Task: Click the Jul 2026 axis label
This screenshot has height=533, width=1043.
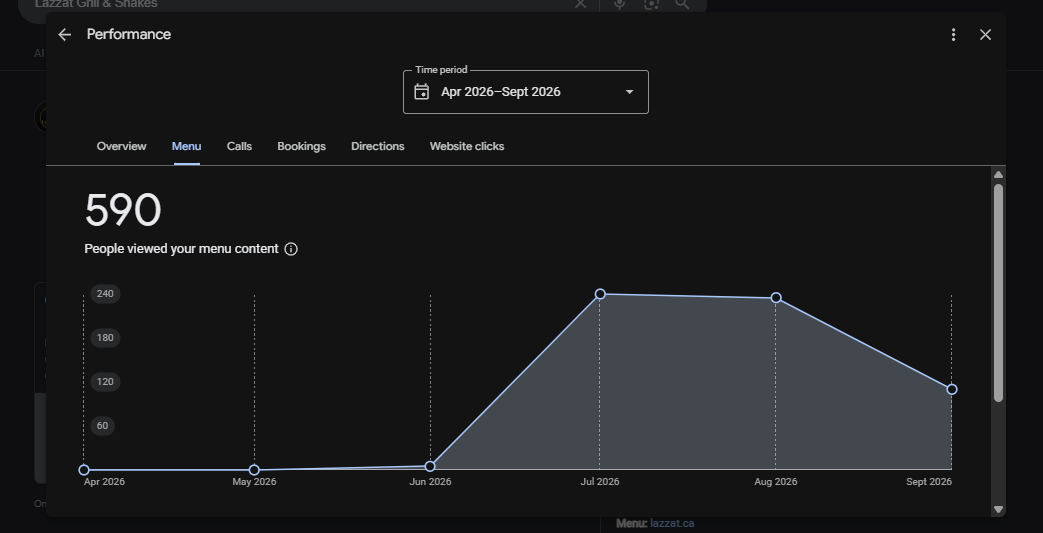Action: point(599,482)
